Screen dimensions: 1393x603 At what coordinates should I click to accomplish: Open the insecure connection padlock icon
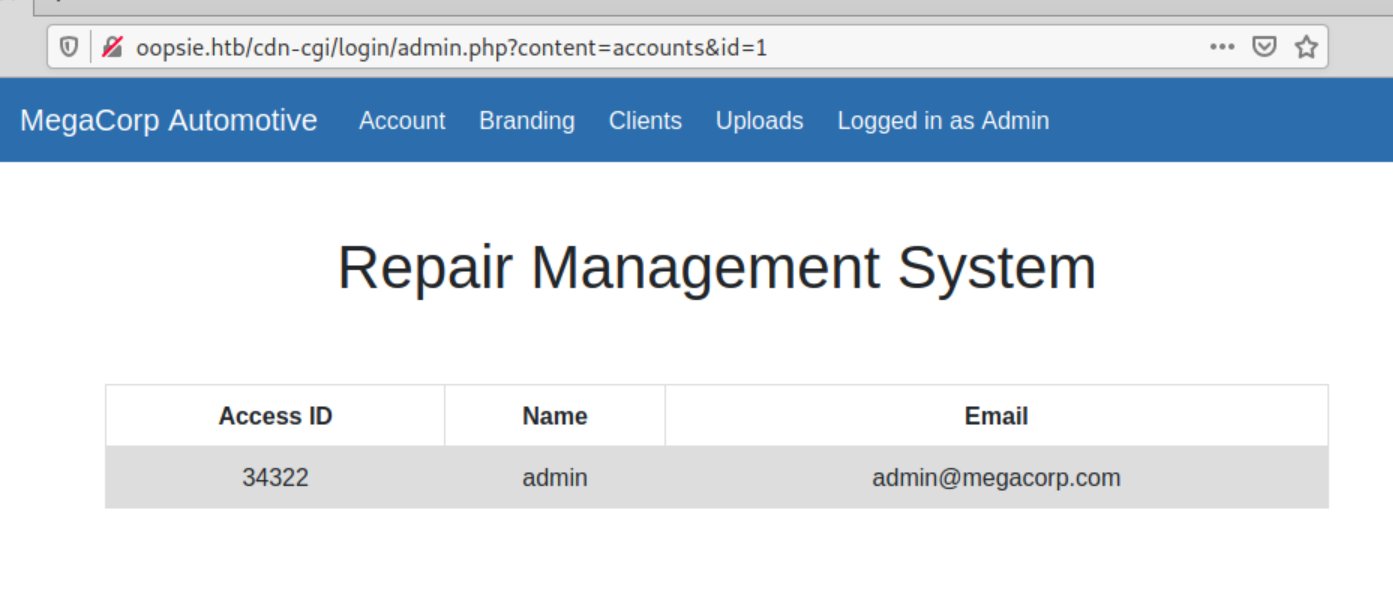(112, 47)
